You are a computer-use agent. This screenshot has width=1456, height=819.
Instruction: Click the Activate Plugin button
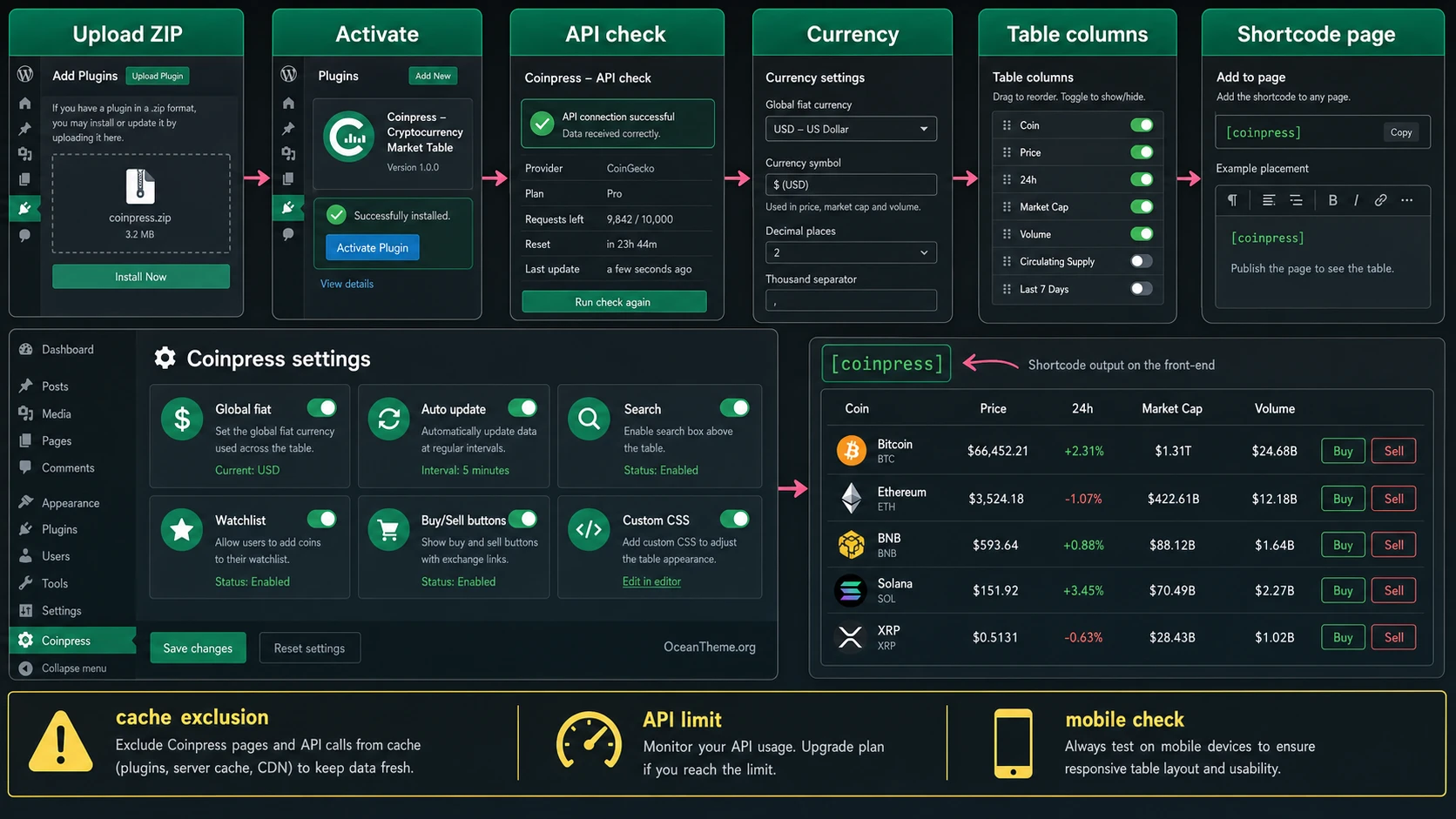373,247
